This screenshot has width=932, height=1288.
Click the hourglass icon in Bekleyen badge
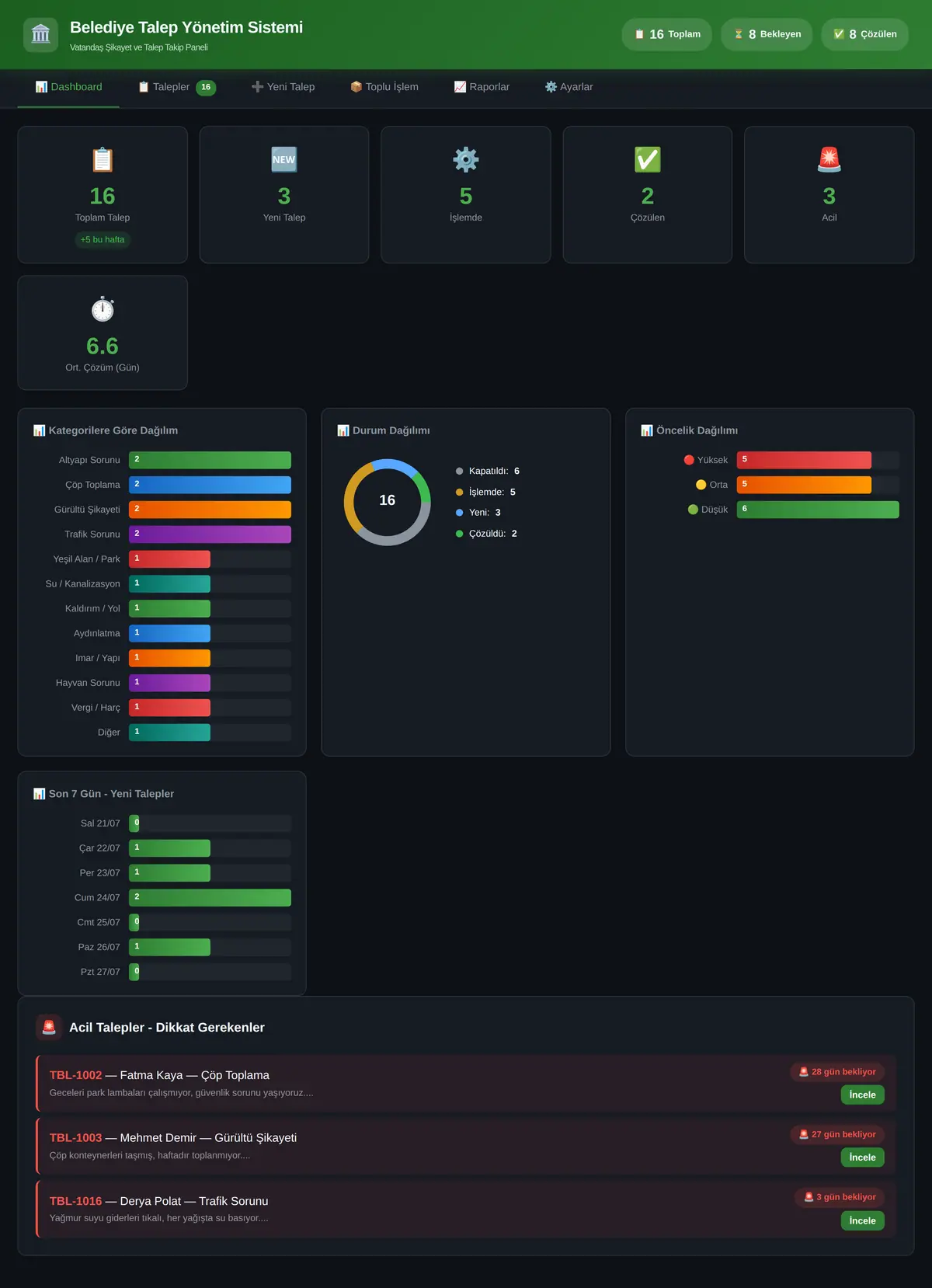pyautogui.click(x=739, y=34)
